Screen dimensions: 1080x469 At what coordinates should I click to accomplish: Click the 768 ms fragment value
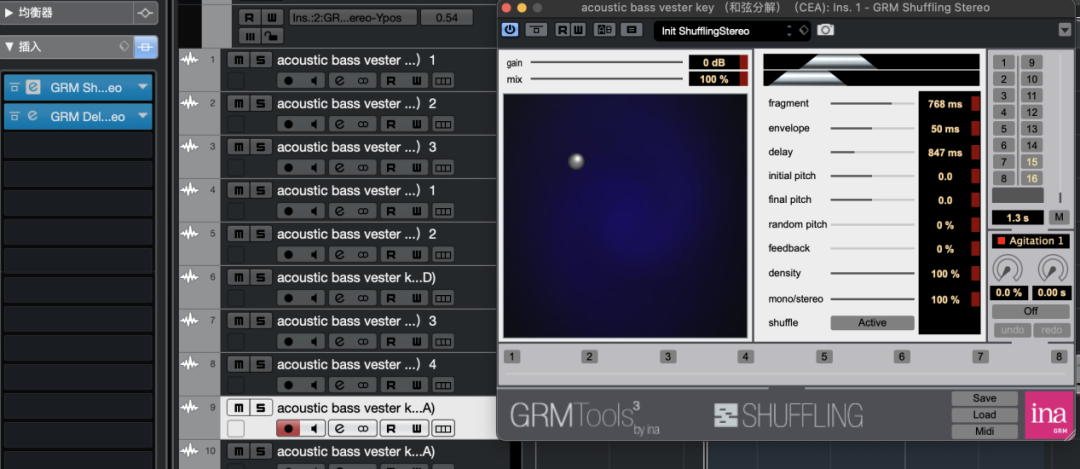click(x=945, y=104)
